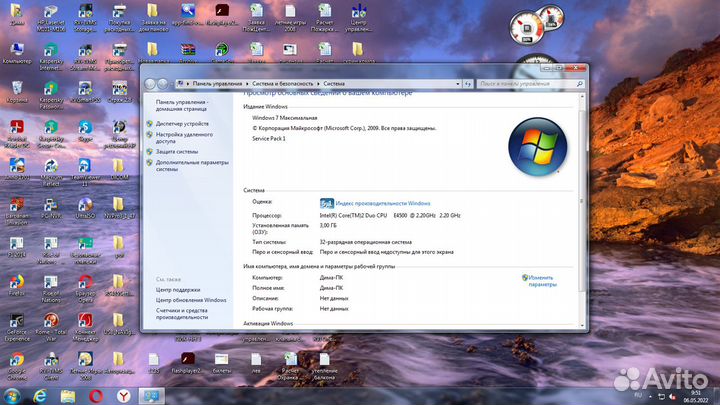Go to Control Panel home page
Viewport: 720px width, 405px height.
click(181, 102)
